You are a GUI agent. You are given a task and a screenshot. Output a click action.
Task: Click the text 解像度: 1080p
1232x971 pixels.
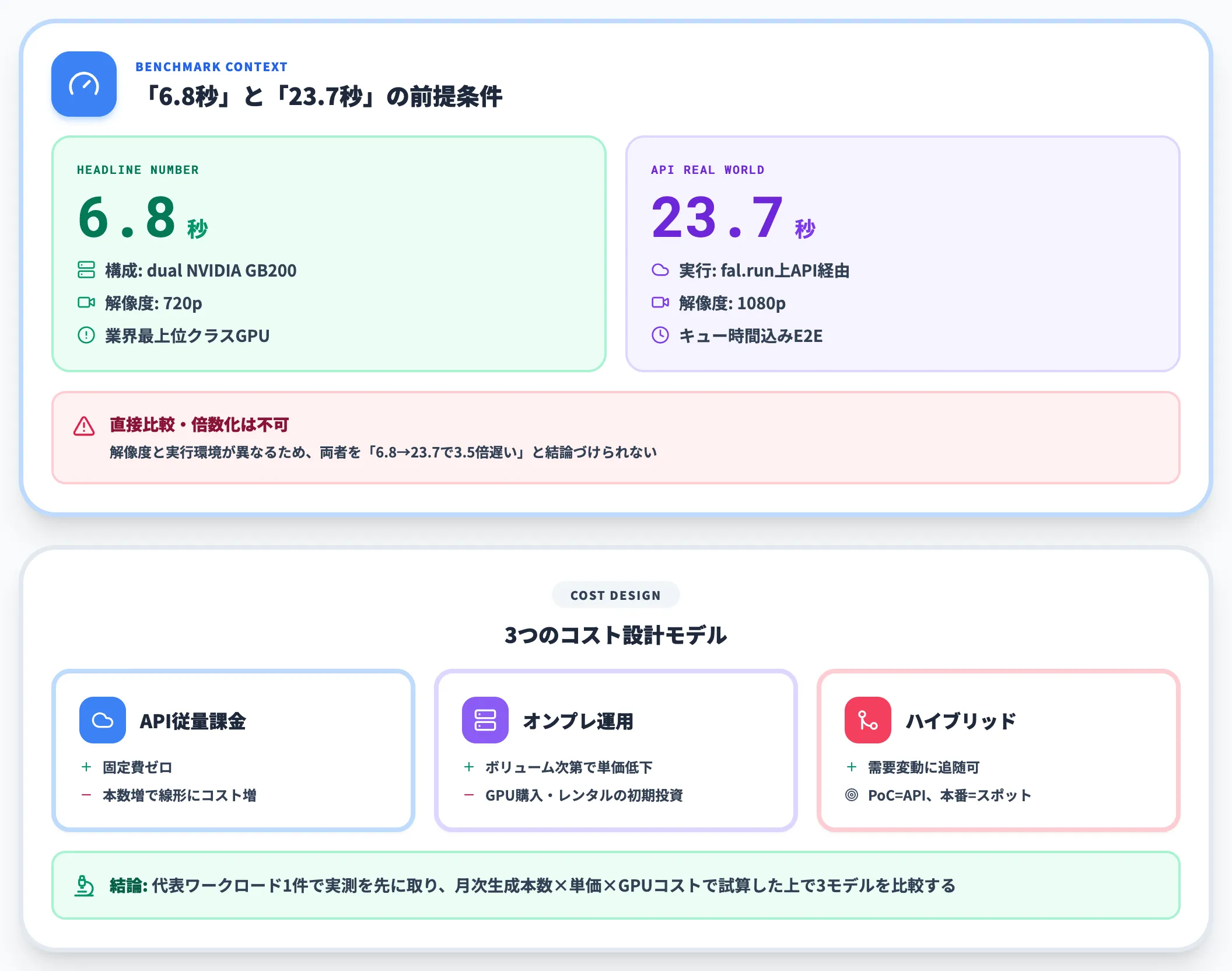click(x=732, y=303)
